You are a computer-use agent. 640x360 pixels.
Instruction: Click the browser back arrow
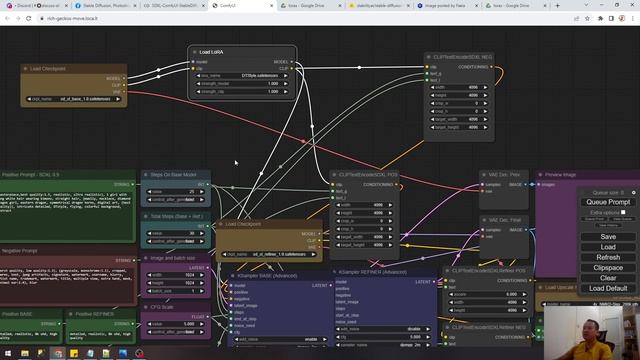[7, 19]
